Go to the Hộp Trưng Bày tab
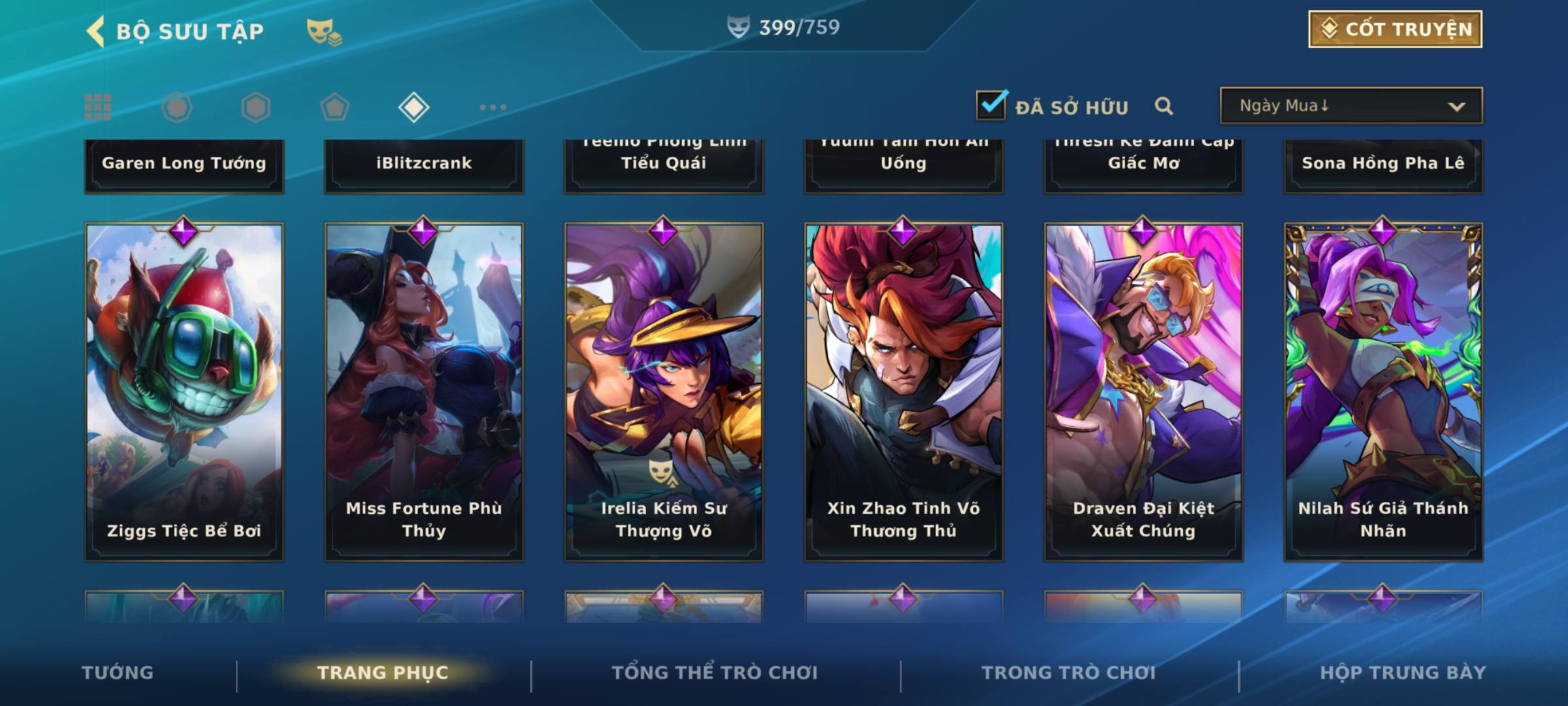 tap(1403, 673)
